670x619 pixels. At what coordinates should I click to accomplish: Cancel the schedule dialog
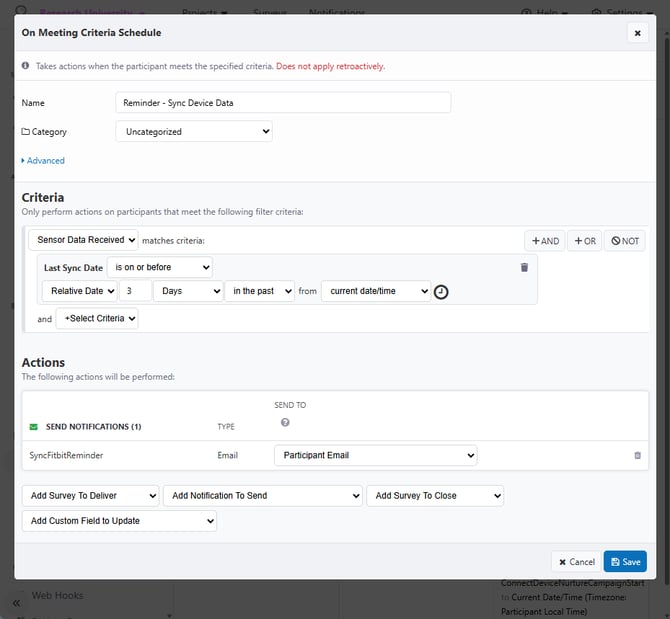[575, 562]
